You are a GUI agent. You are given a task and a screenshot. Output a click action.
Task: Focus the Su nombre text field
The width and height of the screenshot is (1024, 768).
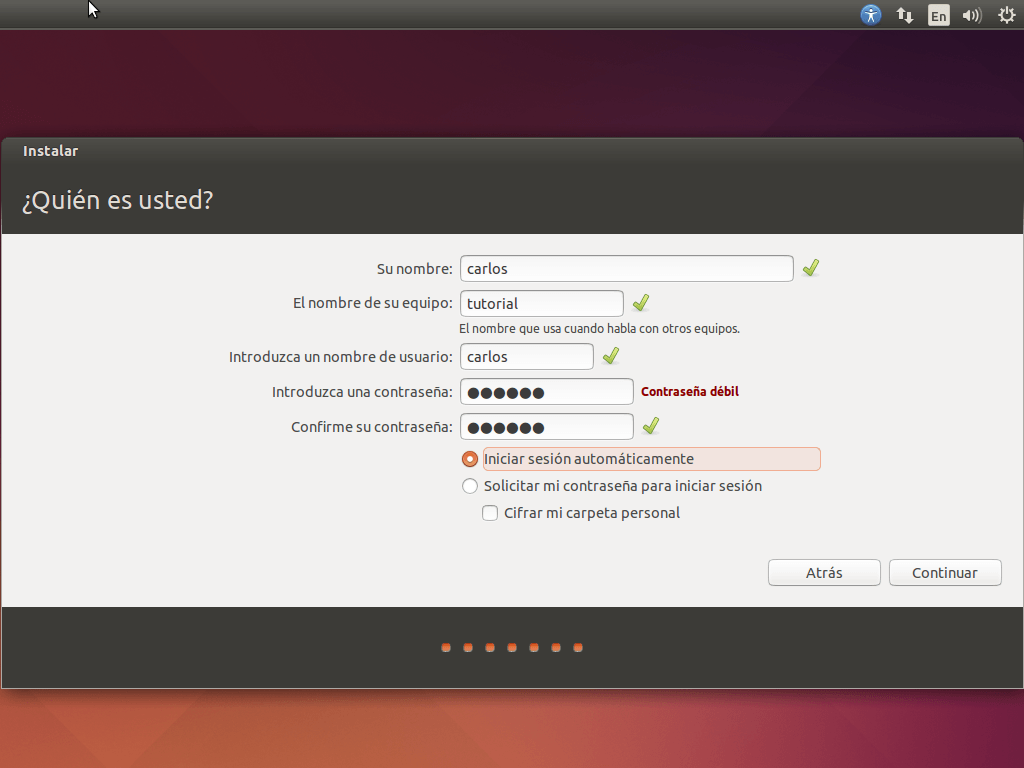coord(627,268)
